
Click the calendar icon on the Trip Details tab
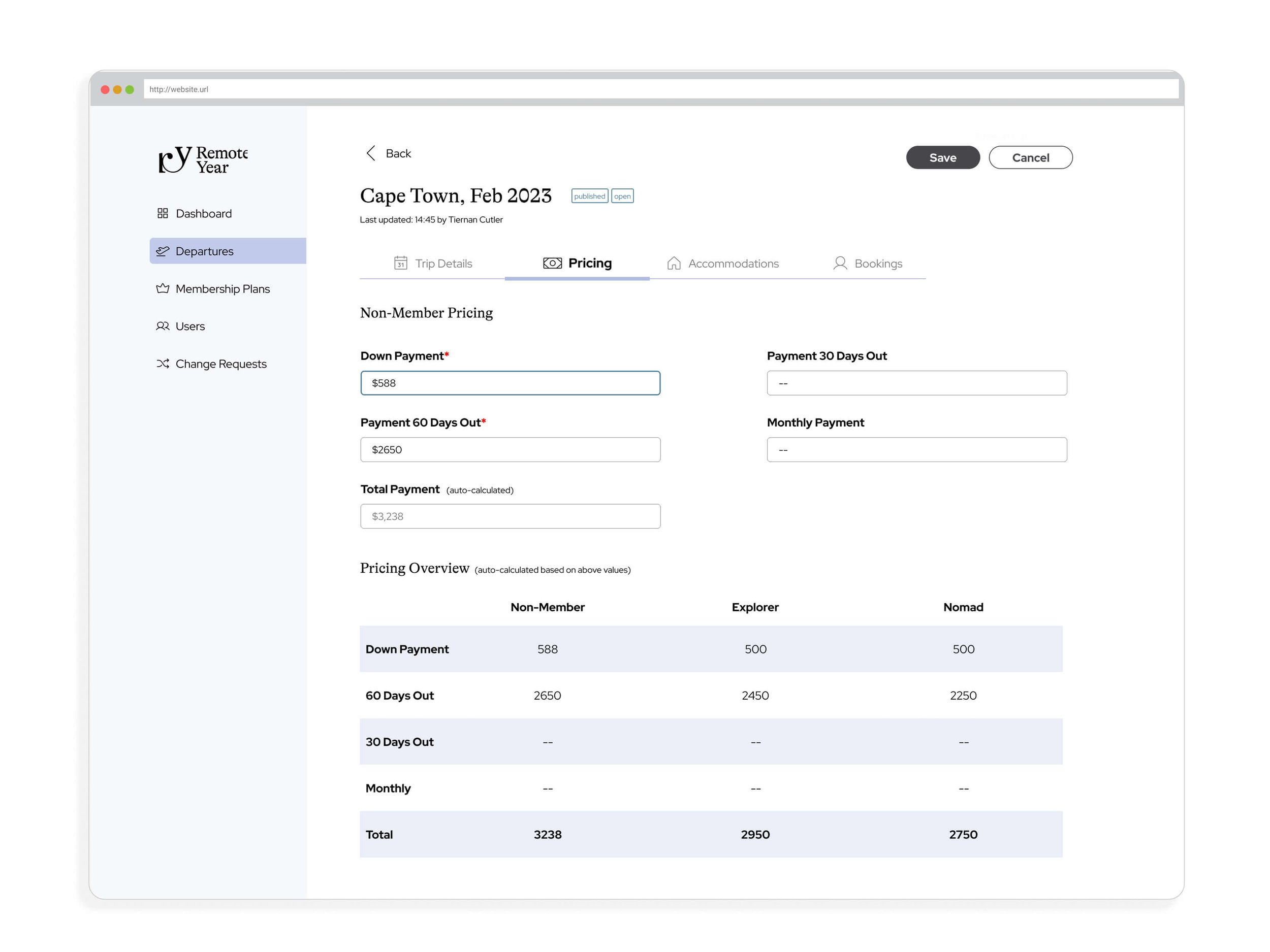[x=401, y=263]
